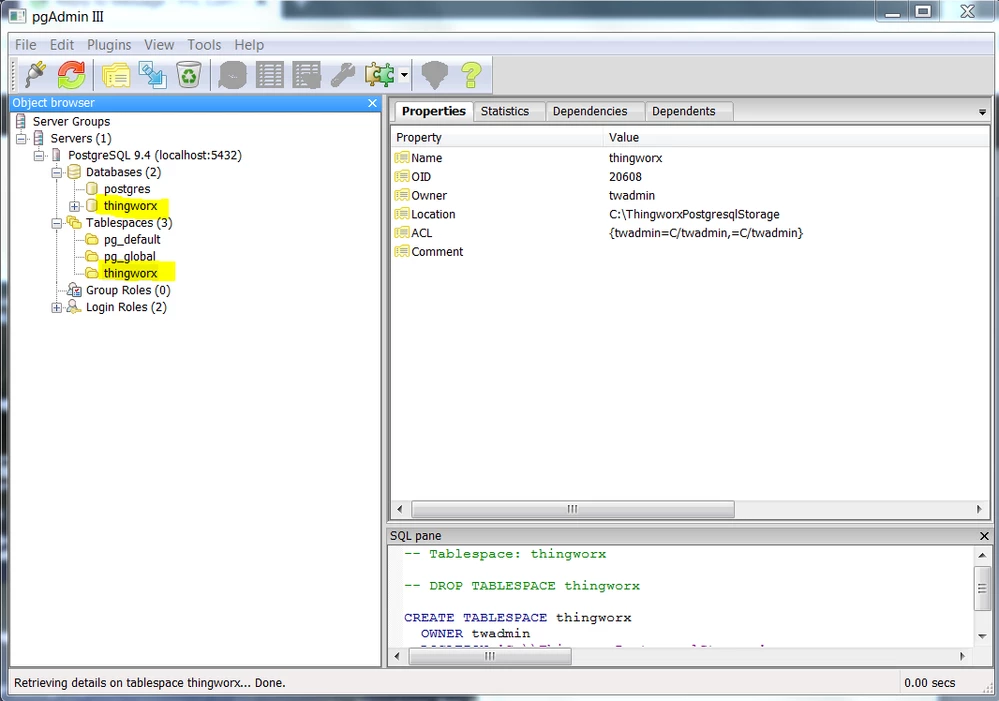
Task: Click the PostgreSQL 9.4 server icon
Action: tap(57, 155)
